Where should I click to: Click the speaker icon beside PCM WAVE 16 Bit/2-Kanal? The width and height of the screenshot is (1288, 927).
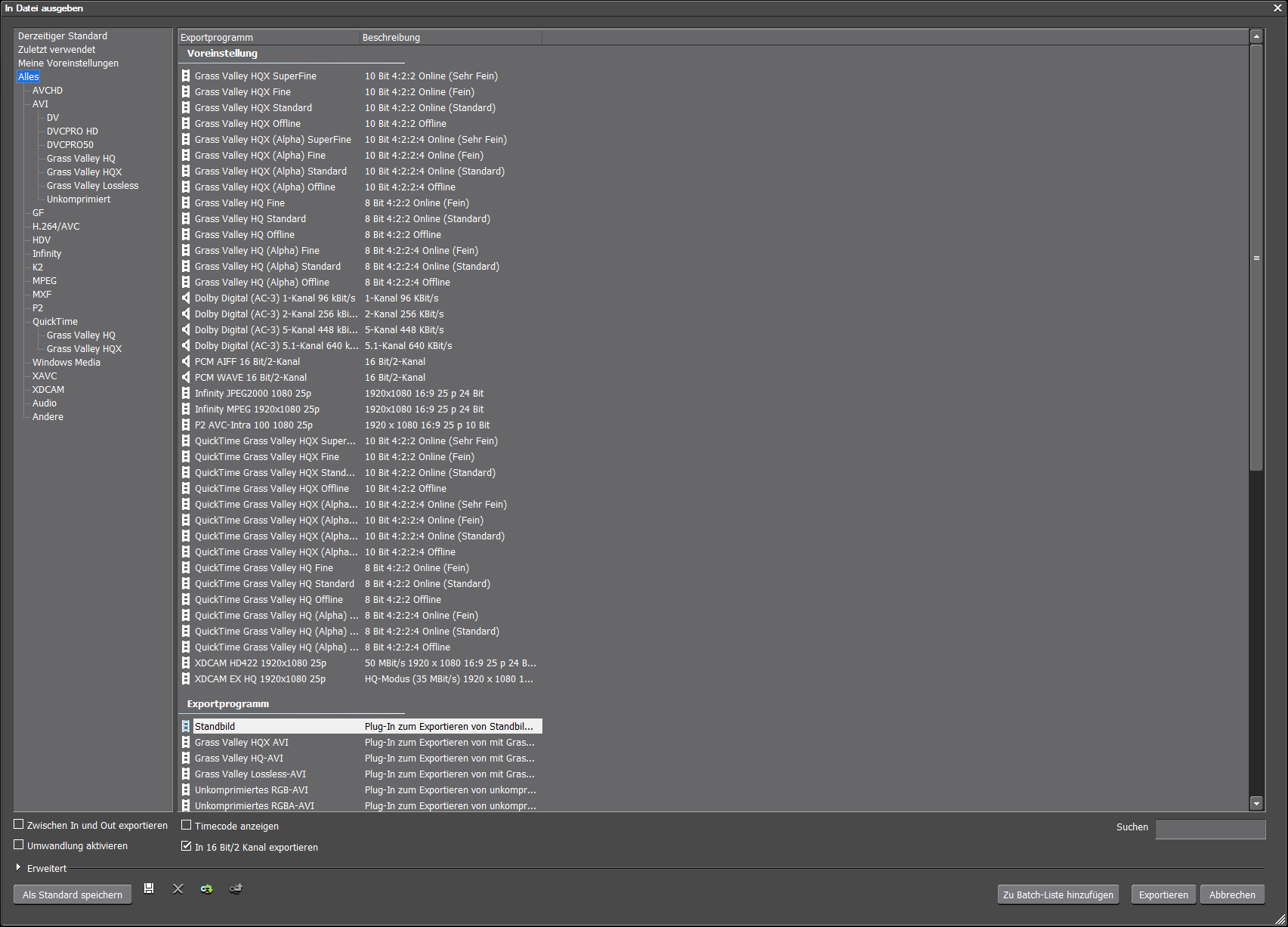pos(186,377)
